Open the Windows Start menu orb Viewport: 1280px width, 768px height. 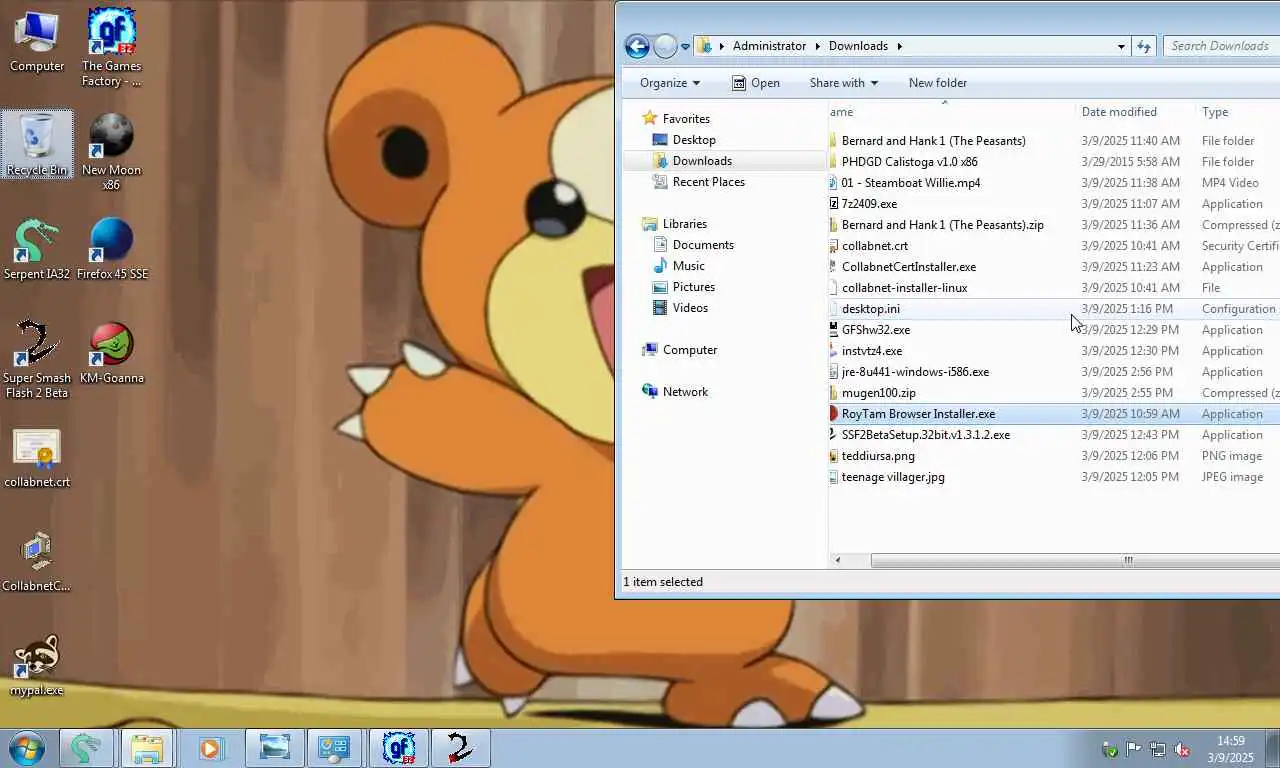coord(27,748)
